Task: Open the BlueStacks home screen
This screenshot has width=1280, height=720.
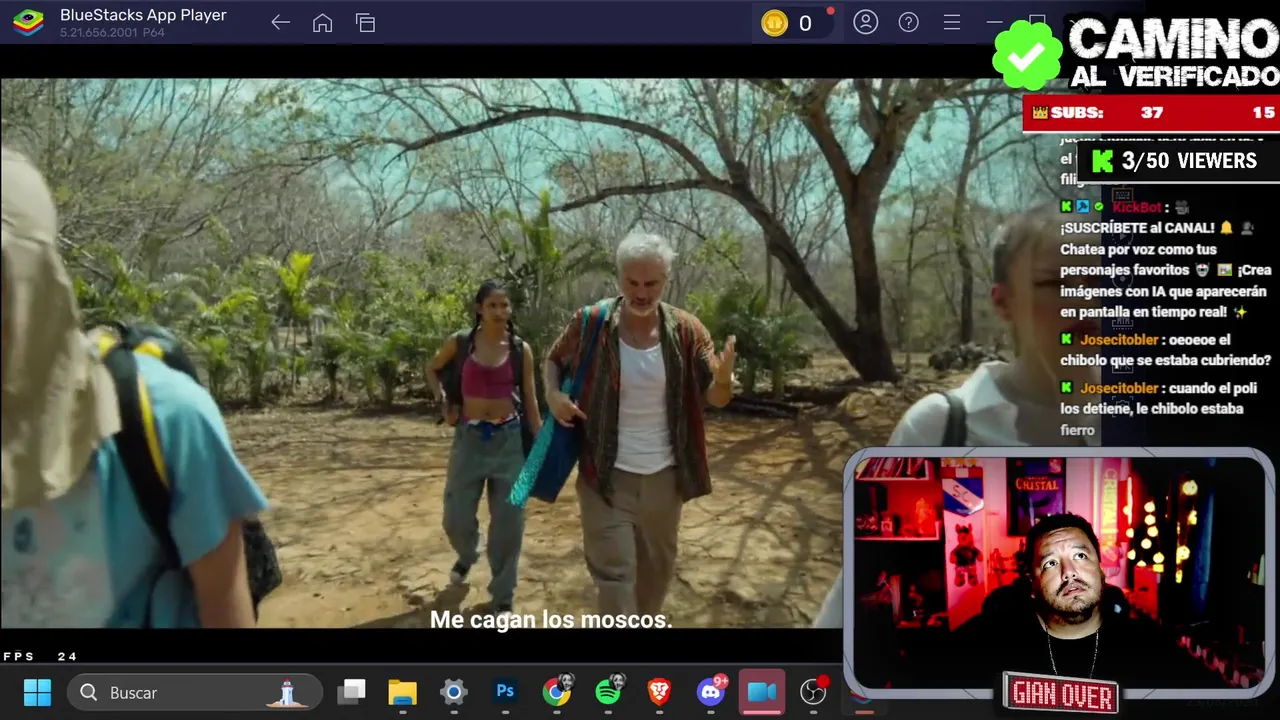Action: (322, 22)
